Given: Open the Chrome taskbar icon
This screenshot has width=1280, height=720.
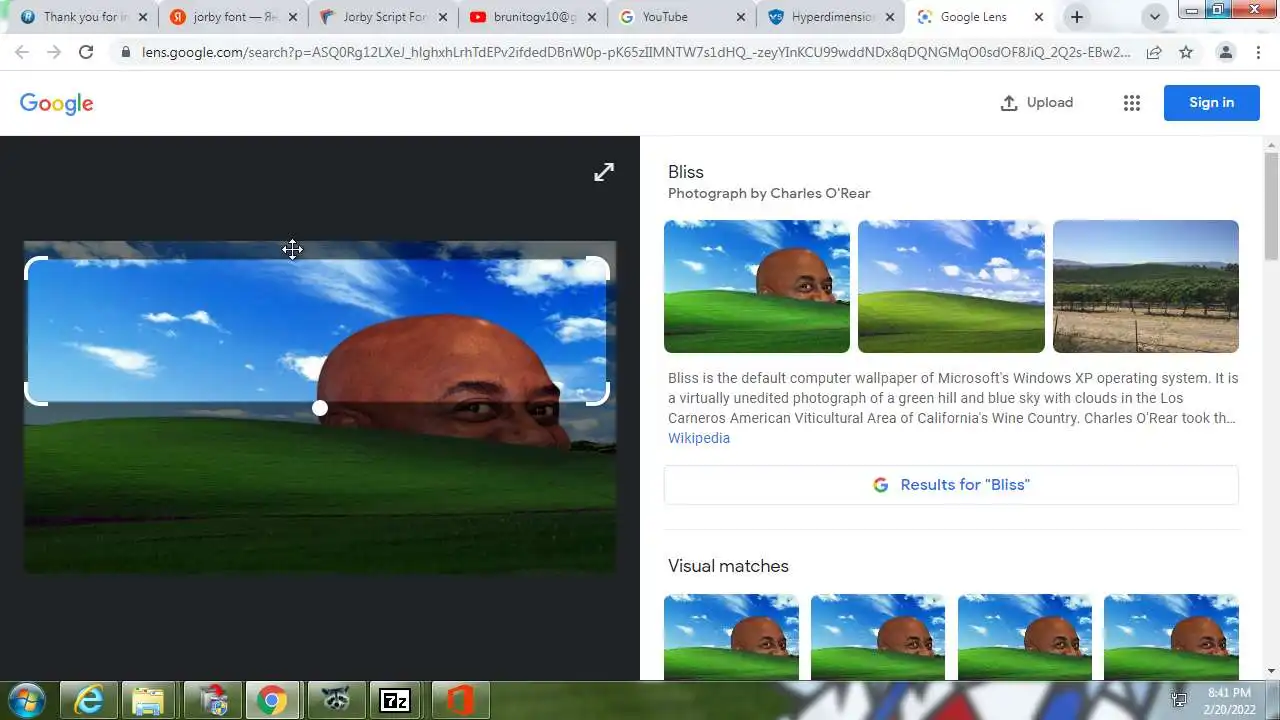Looking at the screenshot, I should click(x=272, y=700).
